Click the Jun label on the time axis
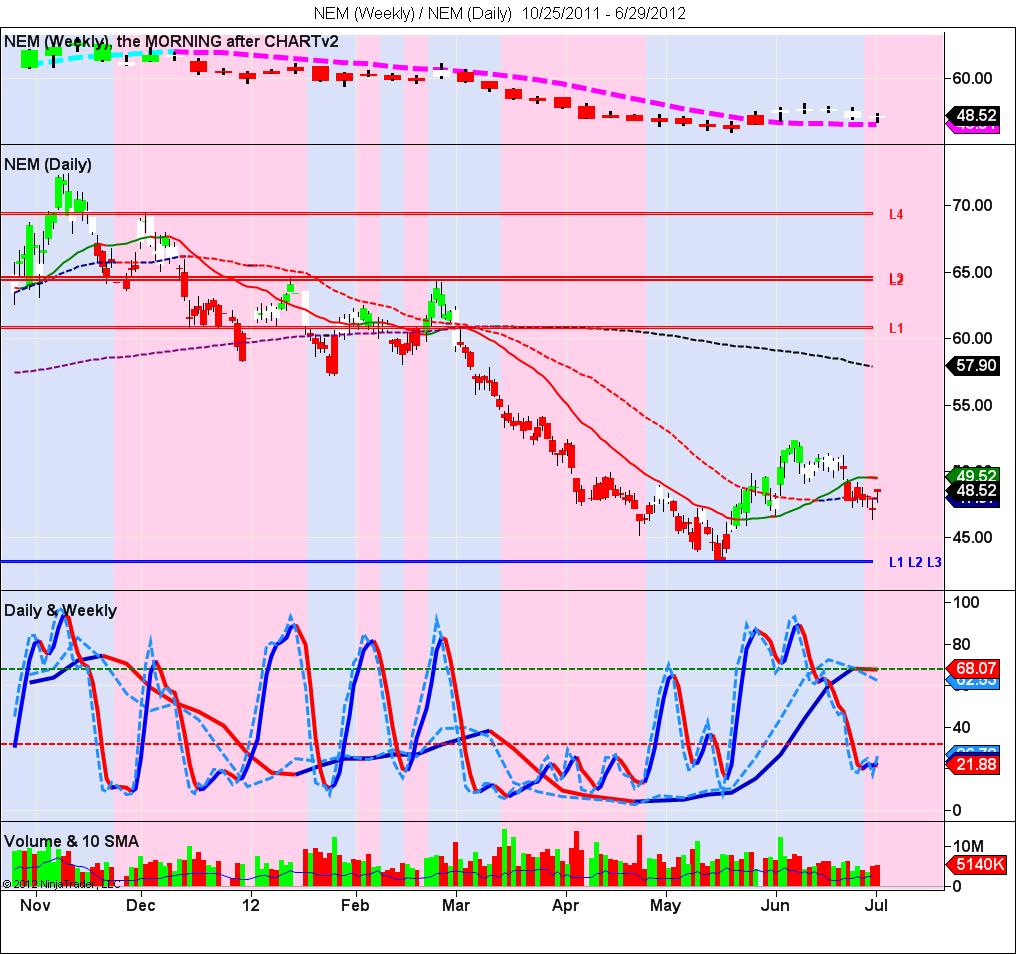Image resolution: width=1016 pixels, height=954 pixels. 775,905
